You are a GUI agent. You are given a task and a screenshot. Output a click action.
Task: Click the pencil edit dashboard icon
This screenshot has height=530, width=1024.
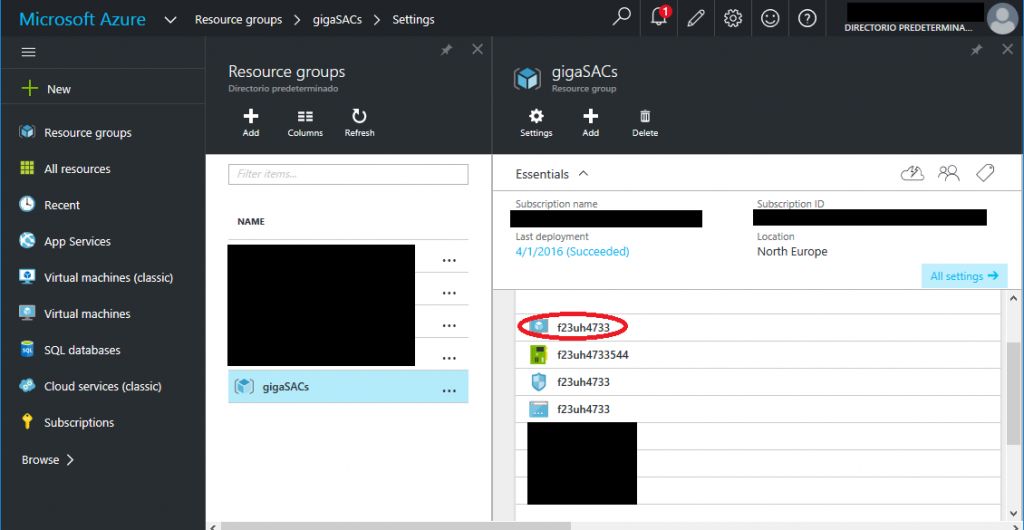pyautogui.click(x=696, y=18)
